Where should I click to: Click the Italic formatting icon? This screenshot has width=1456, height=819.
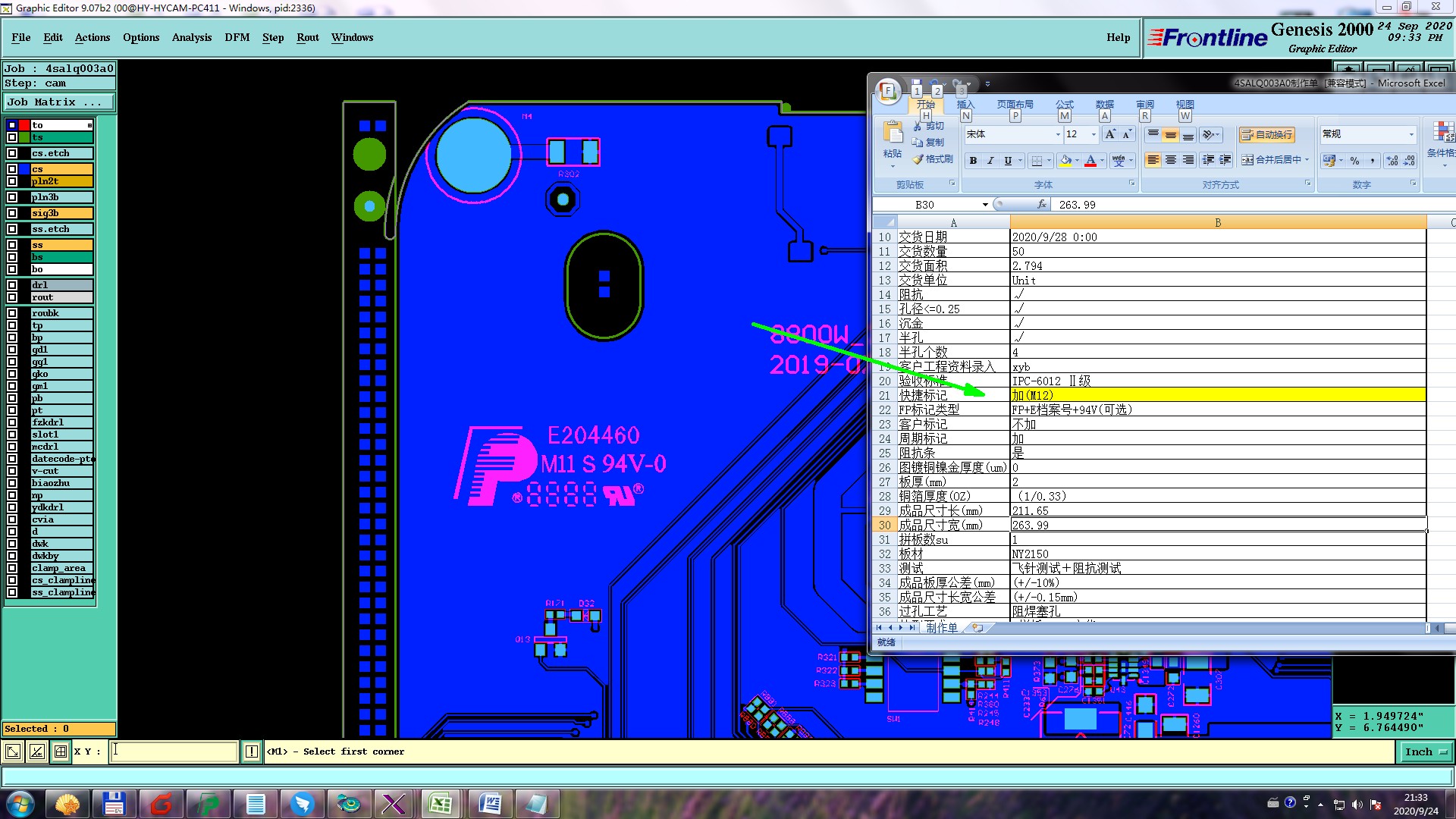coord(990,160)
